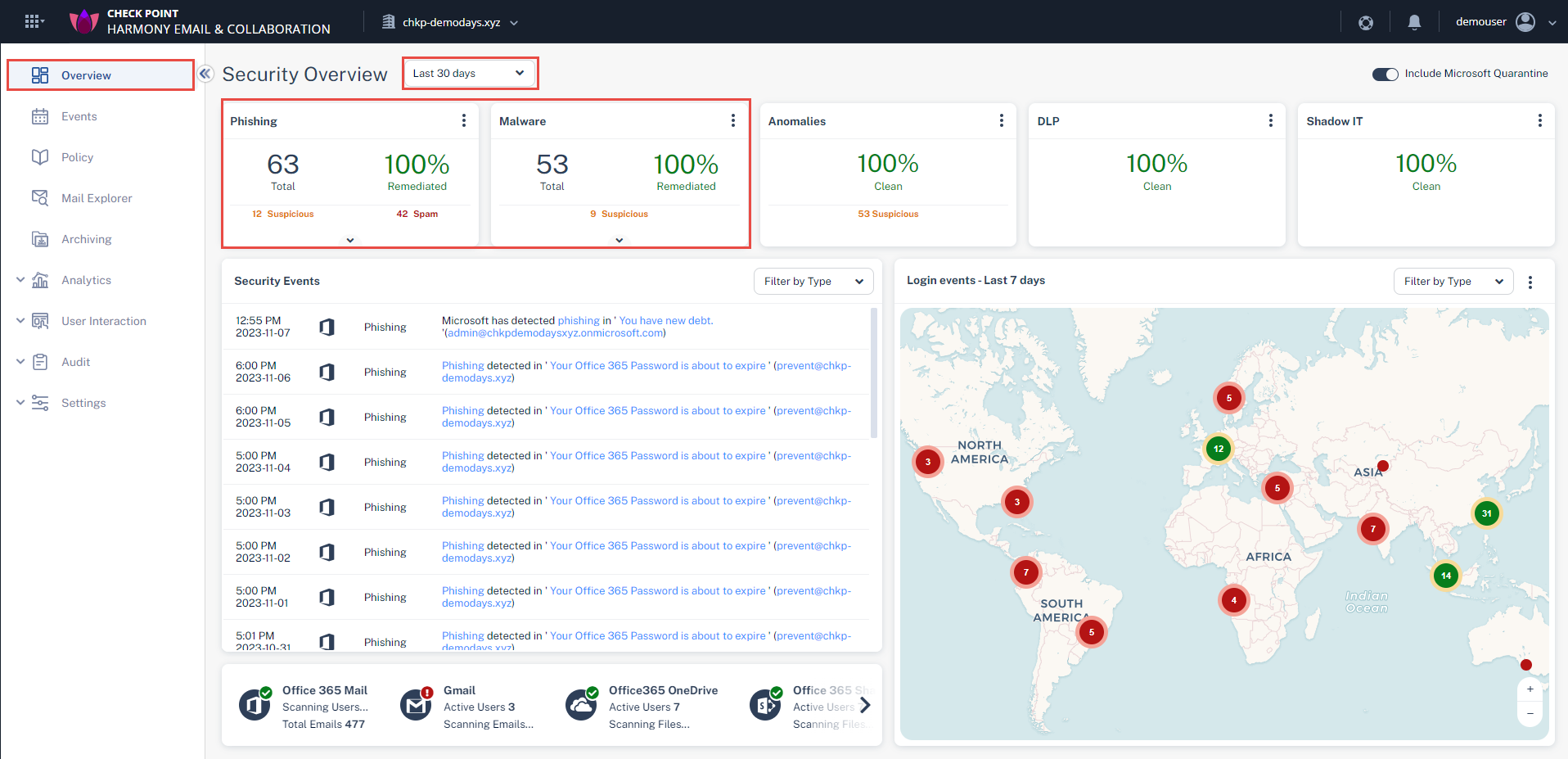Open the 2023-11-06 password expire email link

(x=657, y=366)
